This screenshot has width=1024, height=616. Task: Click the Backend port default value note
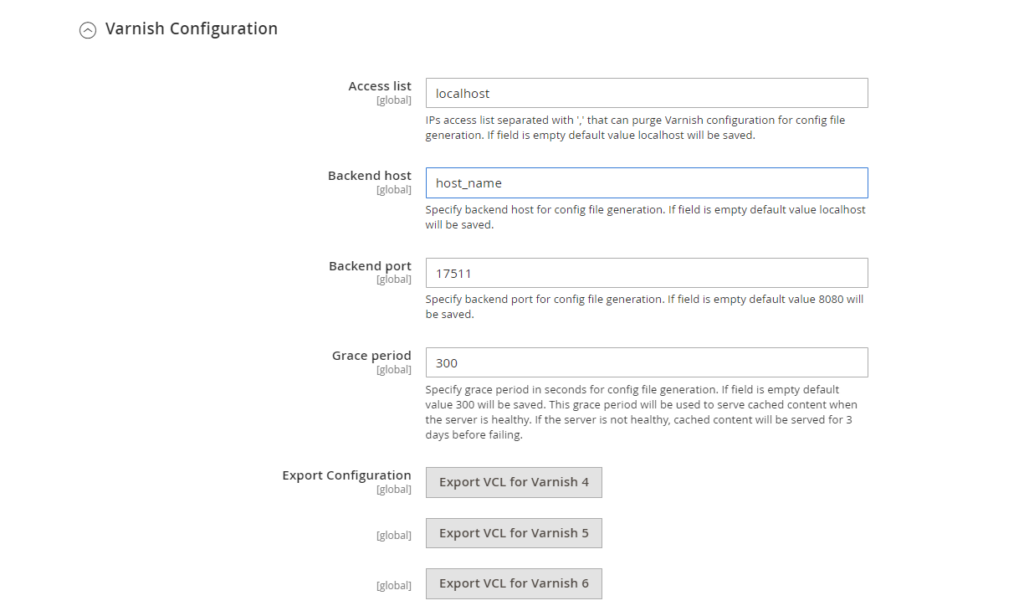(x=645, y=306)
